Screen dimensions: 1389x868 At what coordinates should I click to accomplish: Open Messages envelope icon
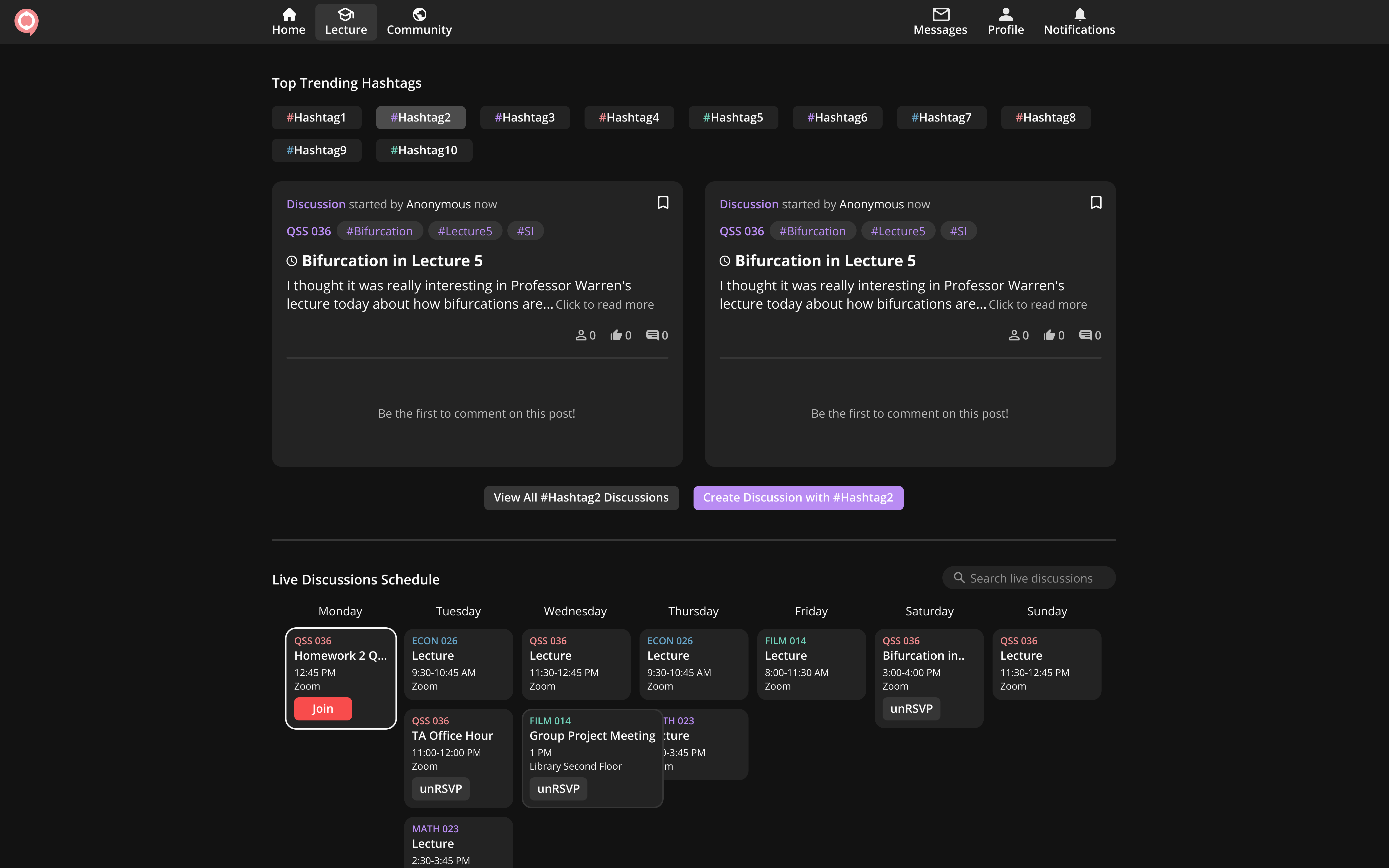(x=941, y=14)
